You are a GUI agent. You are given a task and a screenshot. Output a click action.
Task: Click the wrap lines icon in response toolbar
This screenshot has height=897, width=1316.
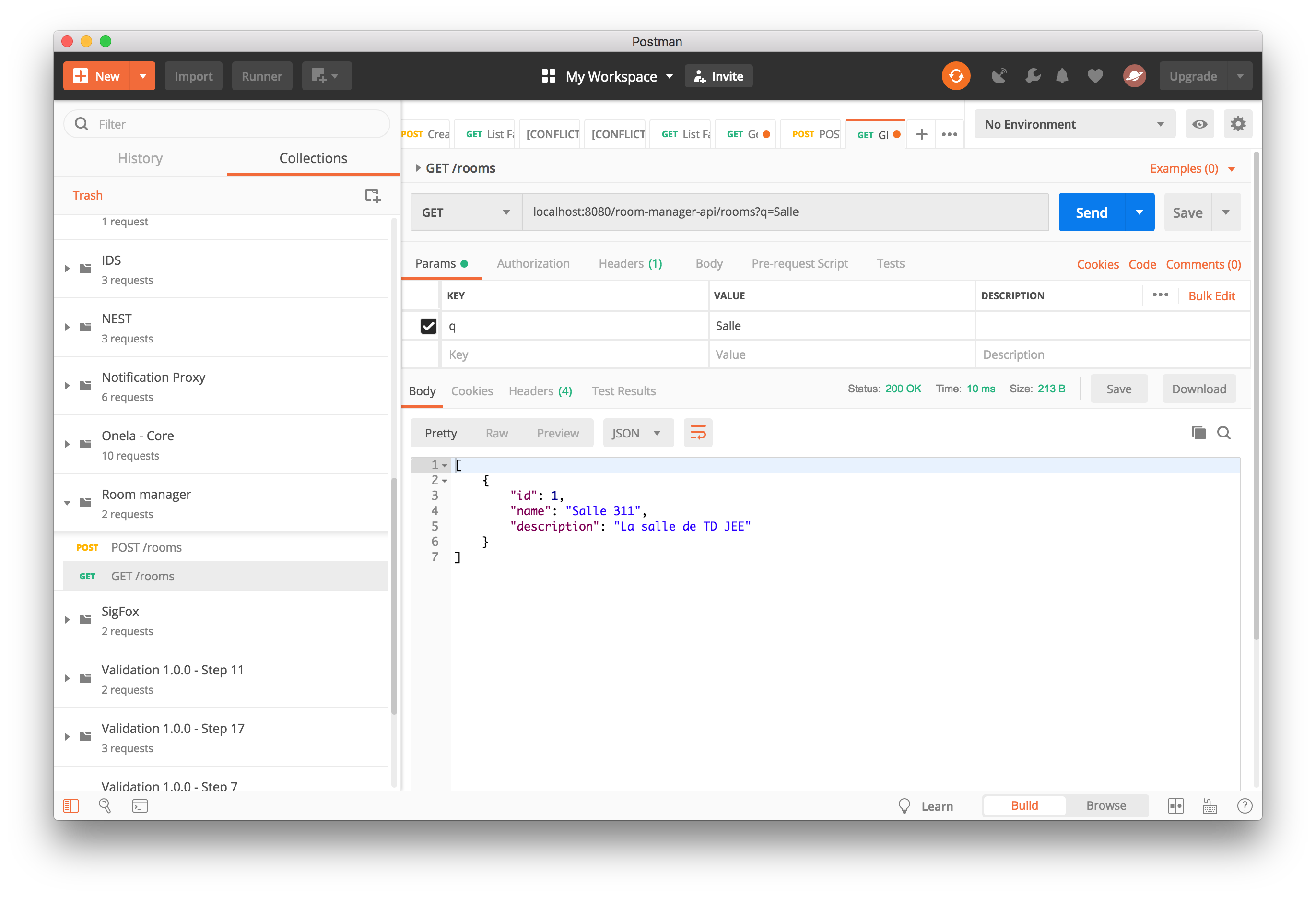pyautogui.click(x=698, y=433)
